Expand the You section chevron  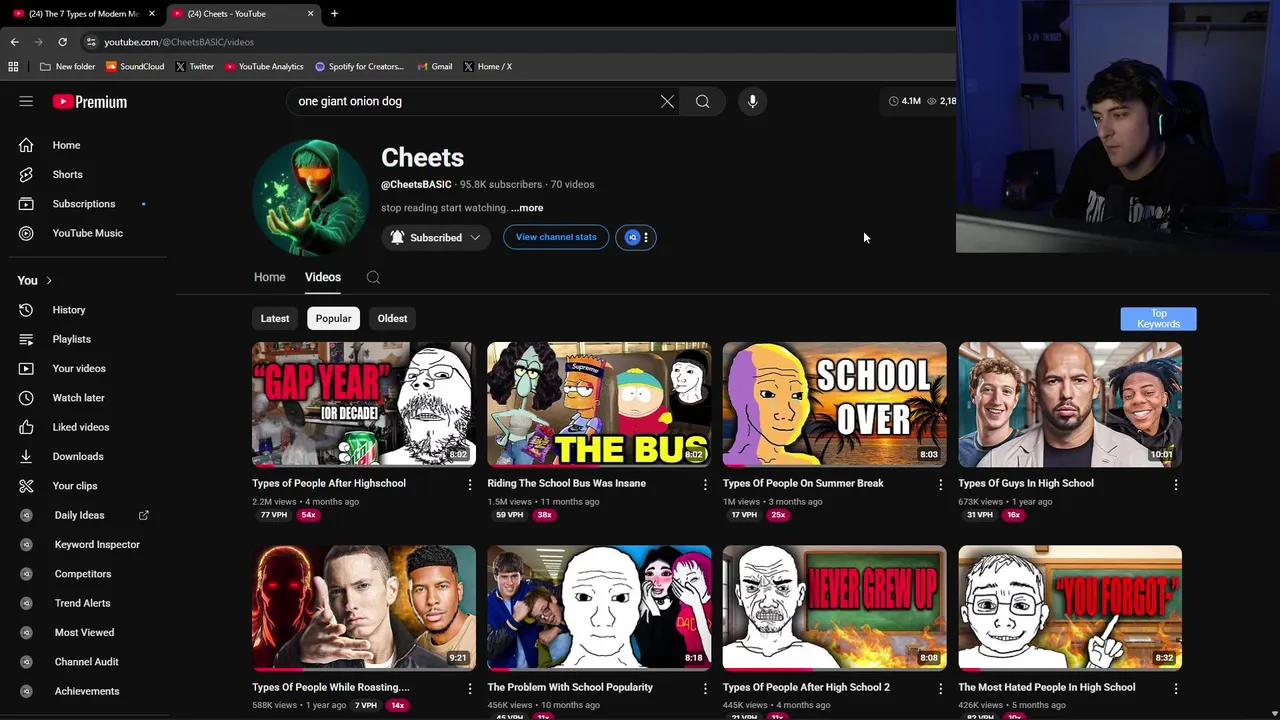click(49, 281)
